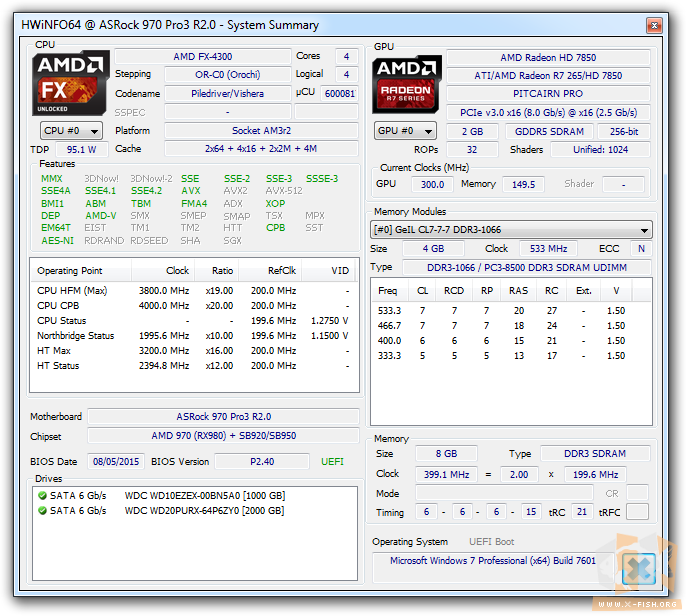Select the 533.3 frequency row in memory timings
687x616 pixels.
click(x=511, y=311)
